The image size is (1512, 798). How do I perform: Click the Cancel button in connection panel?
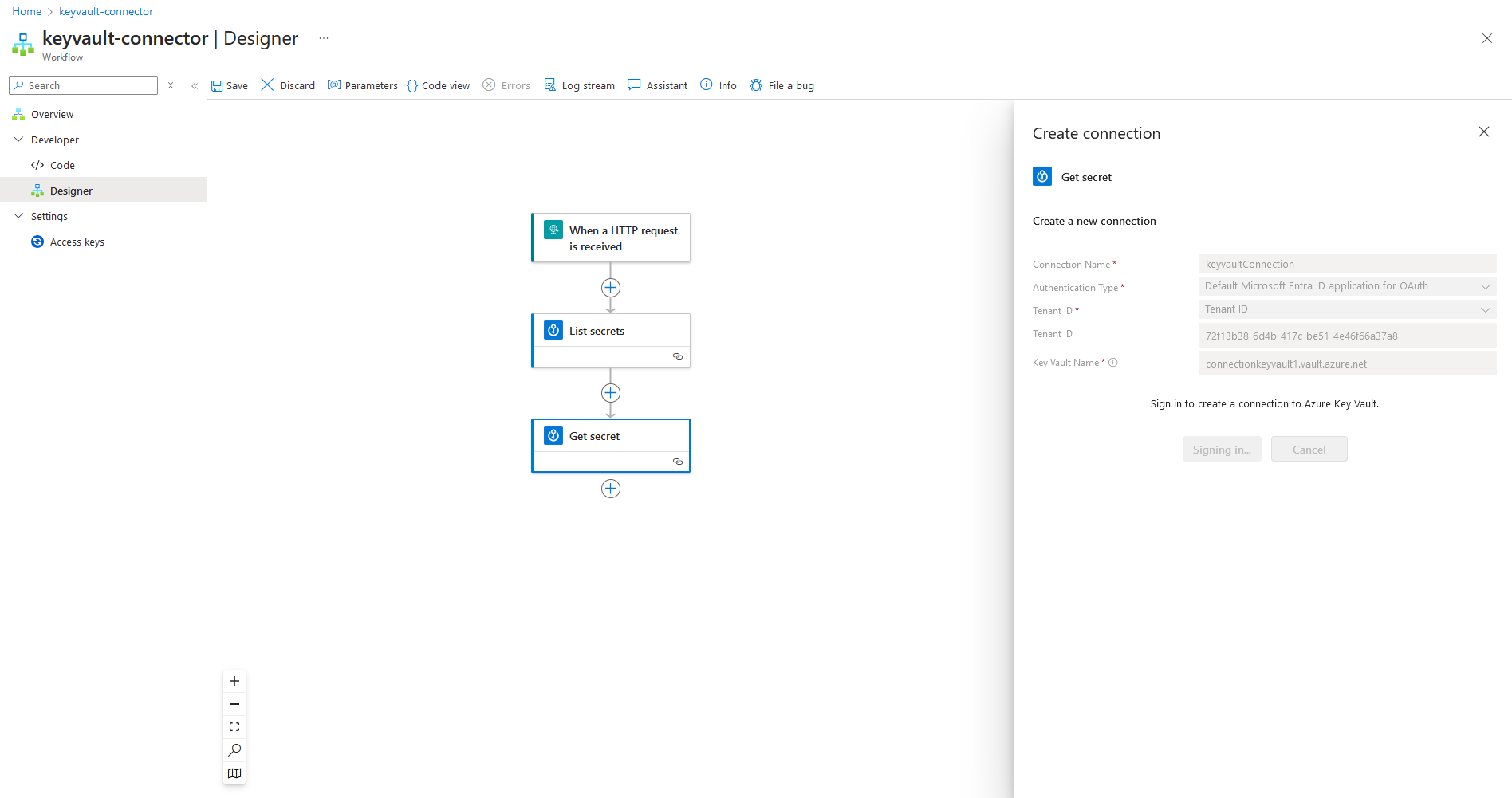click(x=1309, y=450)
